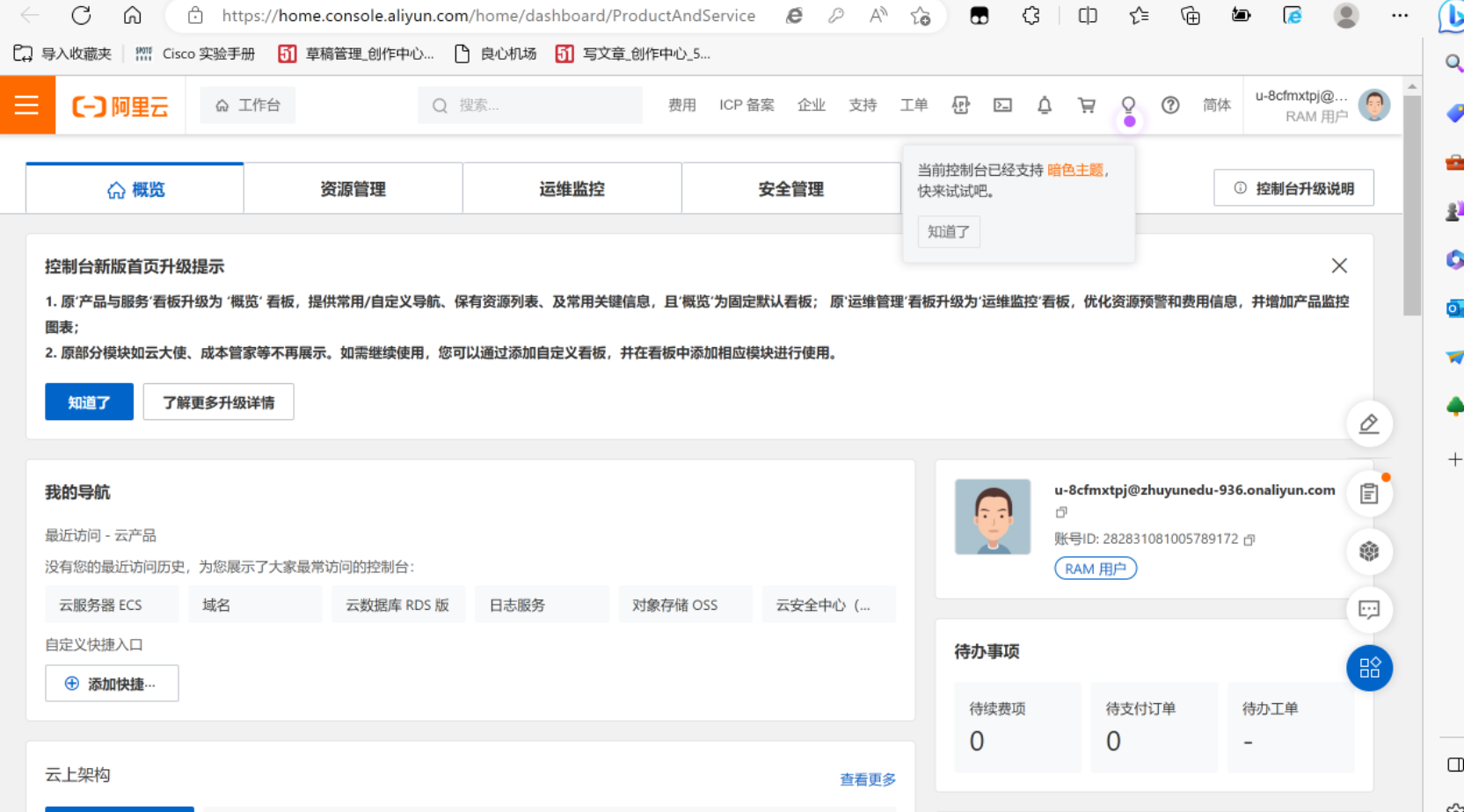Screen dimensions: 1464x812
Task: Open the 支持 menu
Action: tap(863, 105)
